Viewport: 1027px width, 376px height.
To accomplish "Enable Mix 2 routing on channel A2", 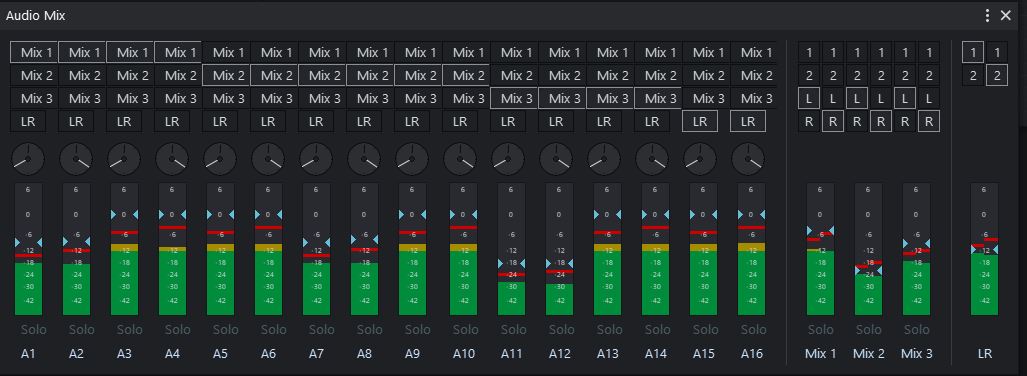I will coord(83,75).
